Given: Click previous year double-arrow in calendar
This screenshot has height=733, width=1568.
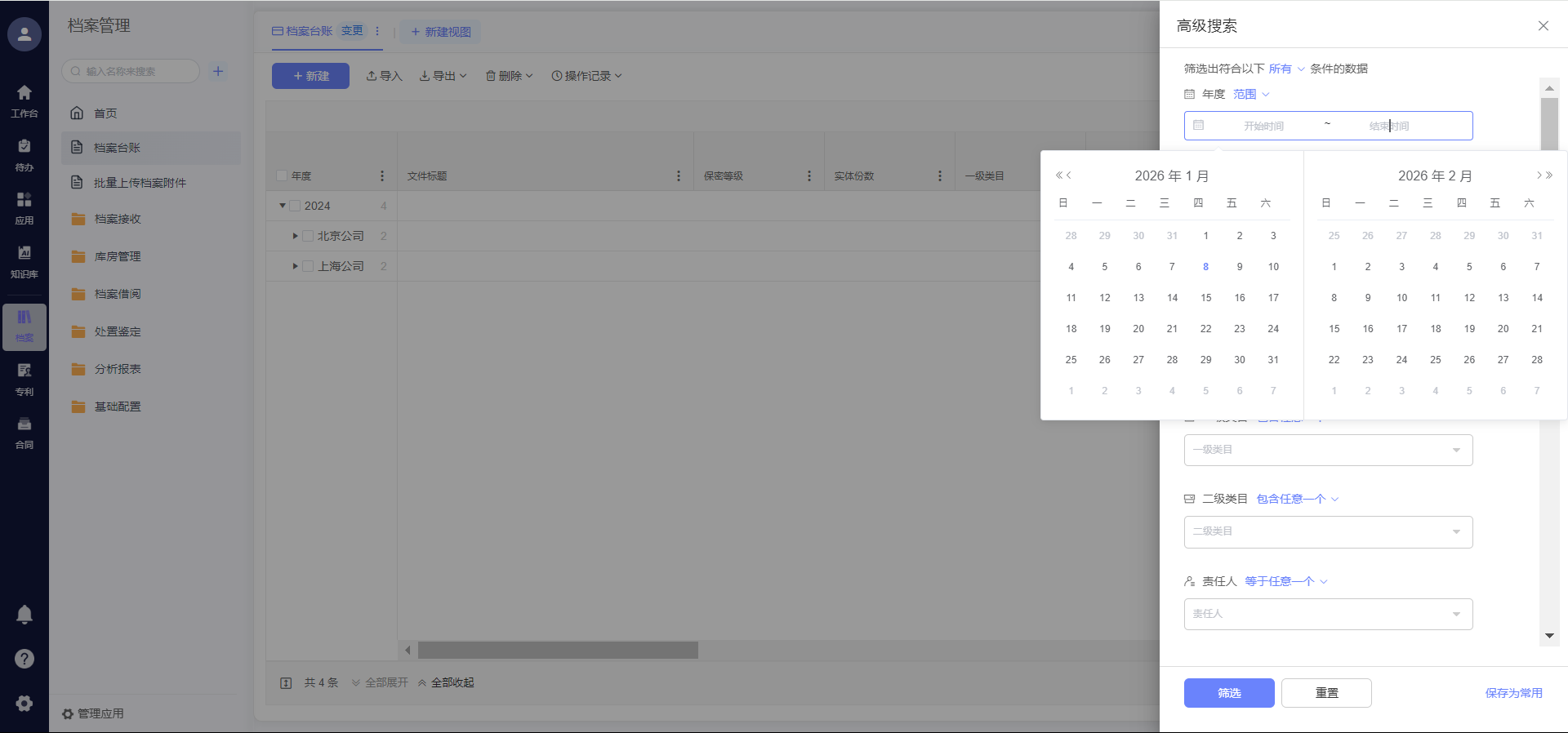Looking at the screenshot, I should [1058, 175].
